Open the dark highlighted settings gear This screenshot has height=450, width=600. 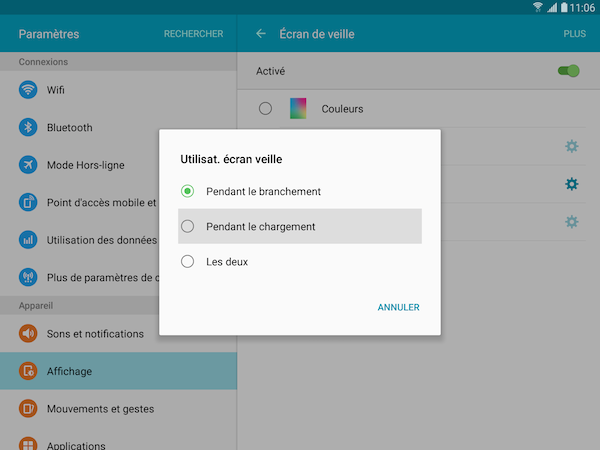(x=572, y=184)
